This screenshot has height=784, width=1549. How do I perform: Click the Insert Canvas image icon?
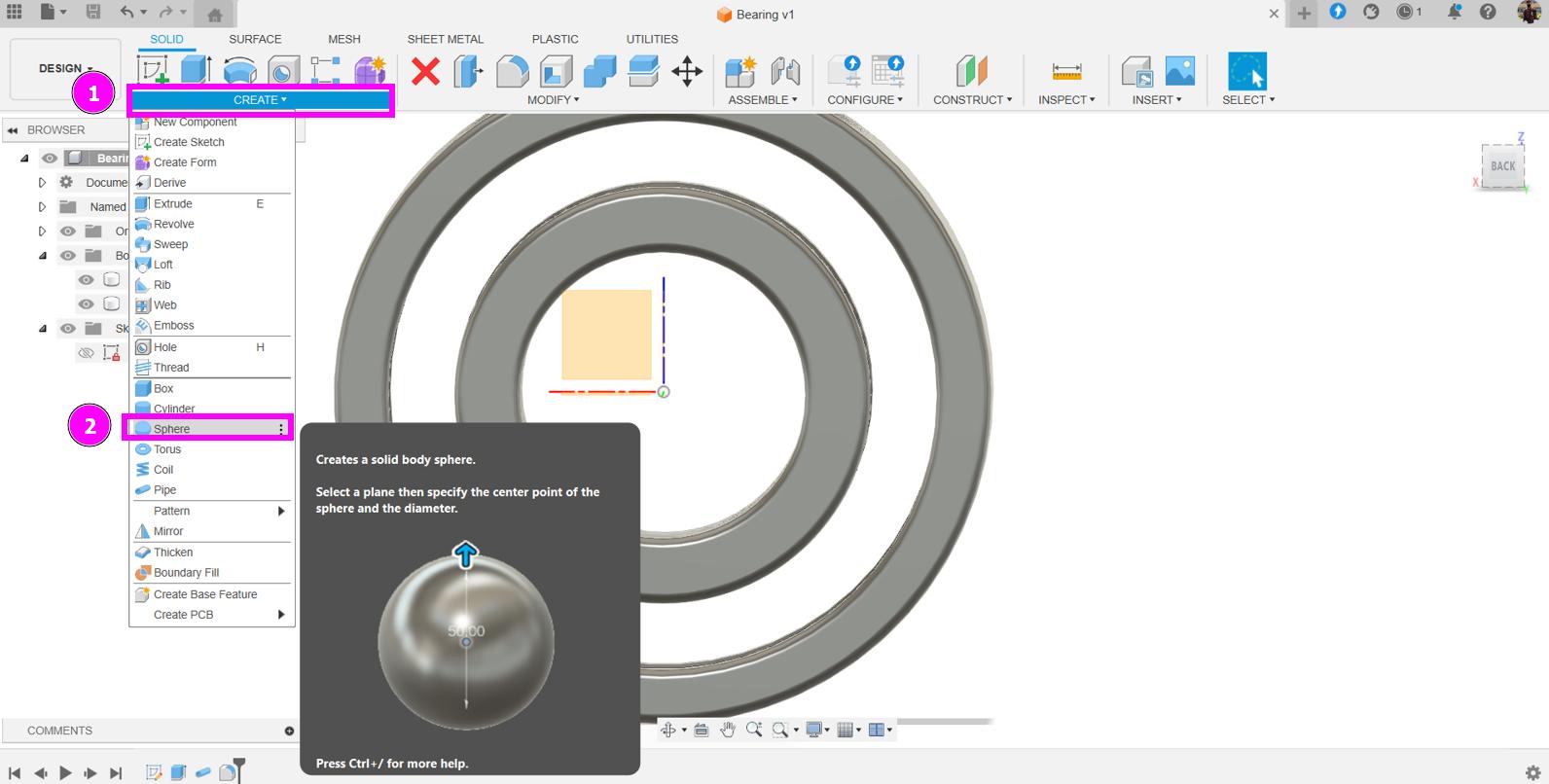[1179, 71]
